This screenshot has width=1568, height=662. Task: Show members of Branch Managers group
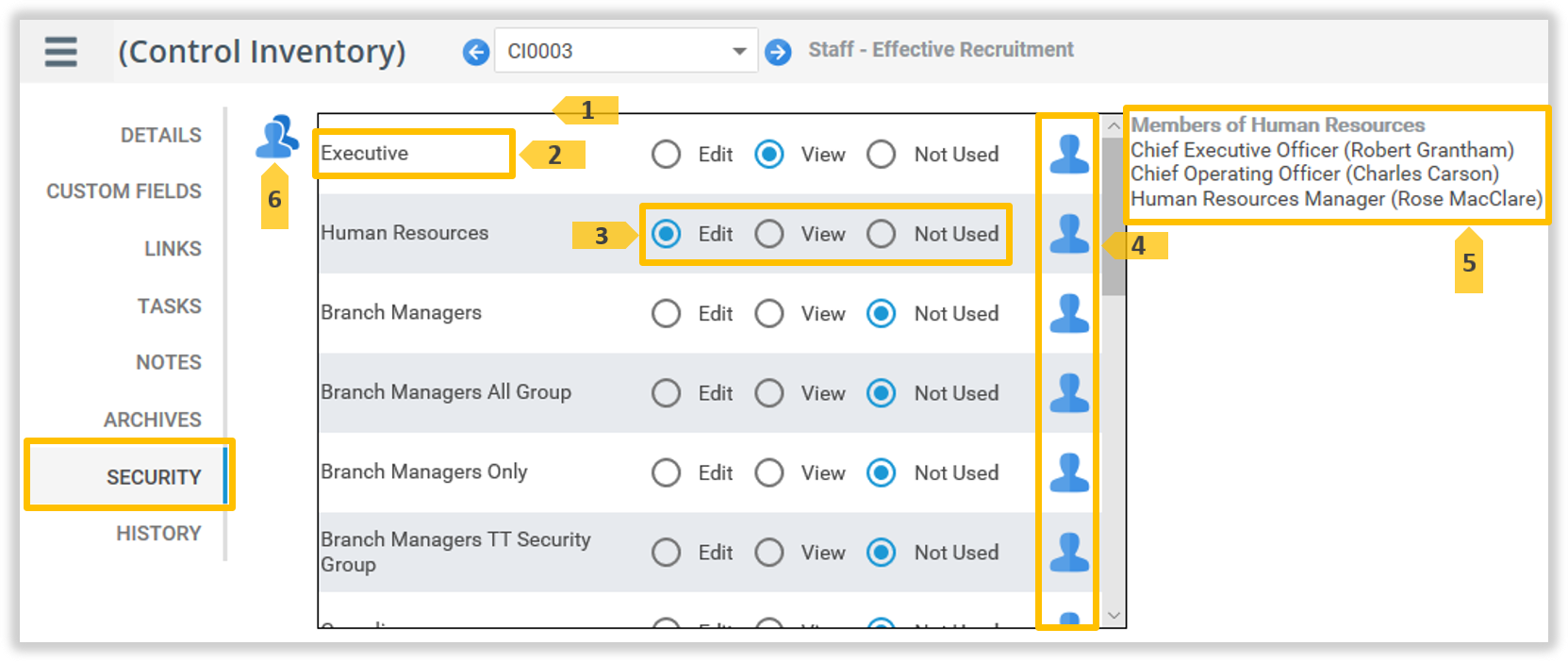pyautogui.click(x=1069, y=313)
